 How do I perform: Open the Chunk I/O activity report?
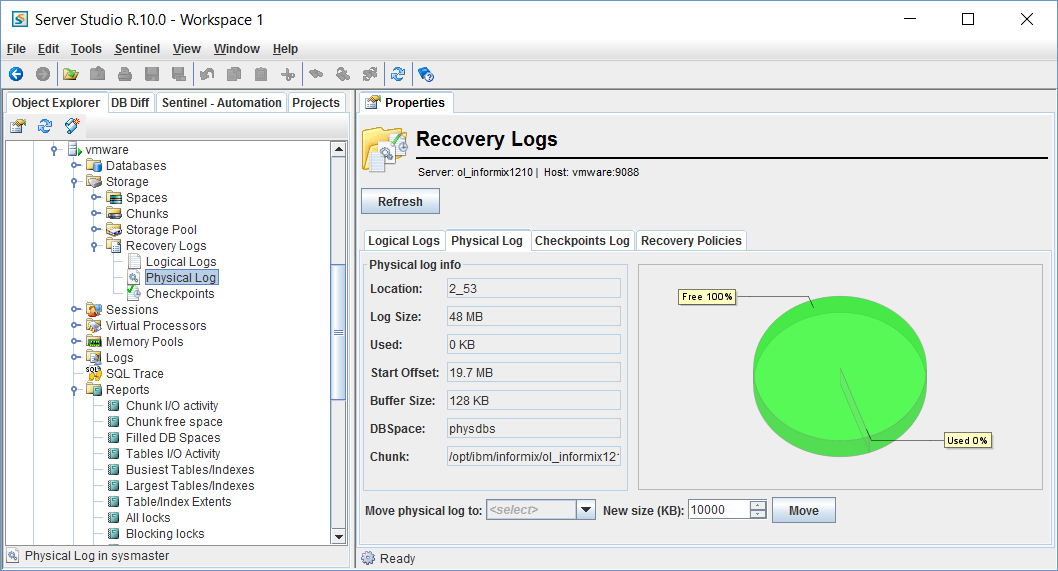[171, 406]
